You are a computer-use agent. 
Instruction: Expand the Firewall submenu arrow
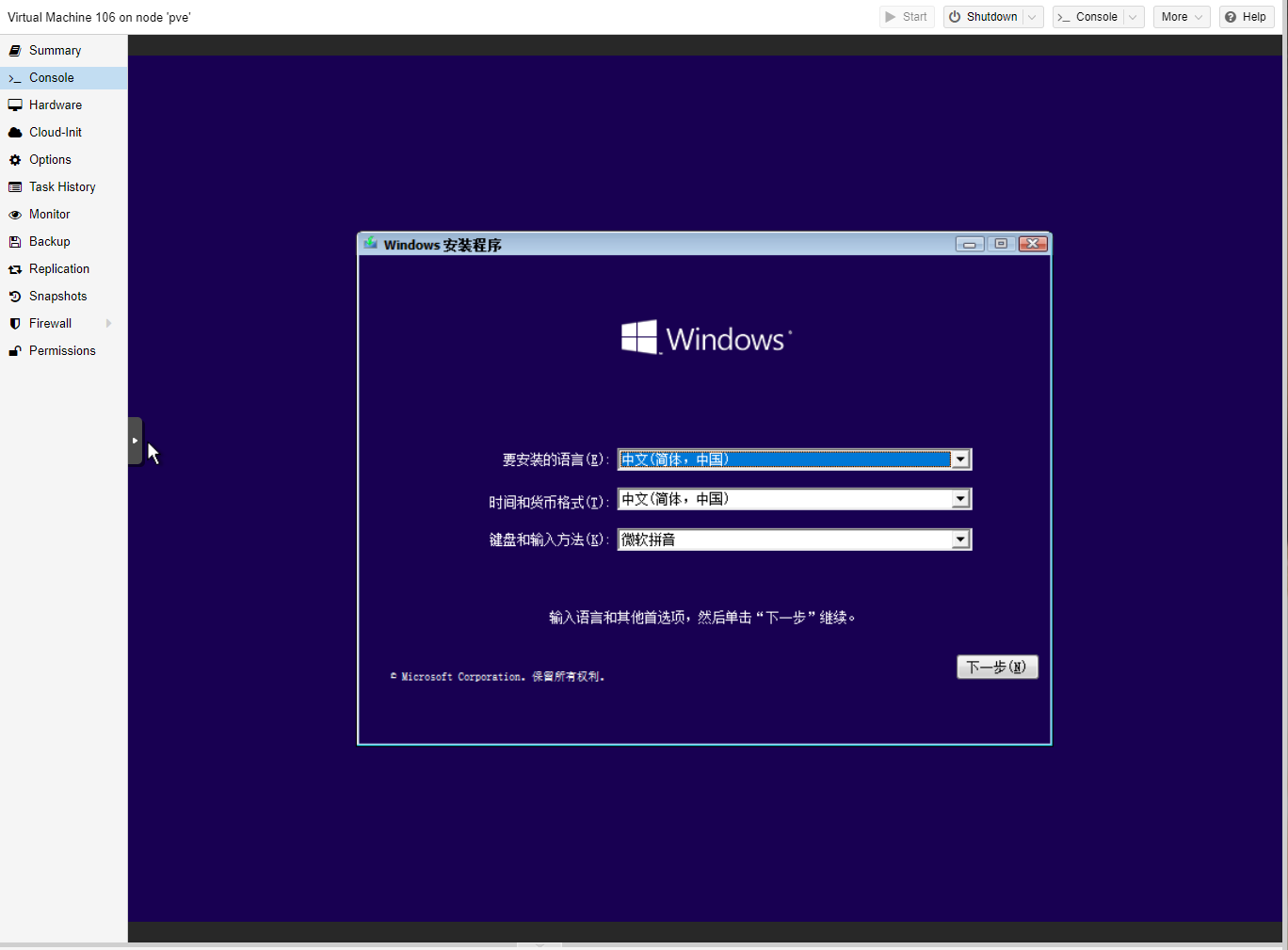[x=109, y=324]
